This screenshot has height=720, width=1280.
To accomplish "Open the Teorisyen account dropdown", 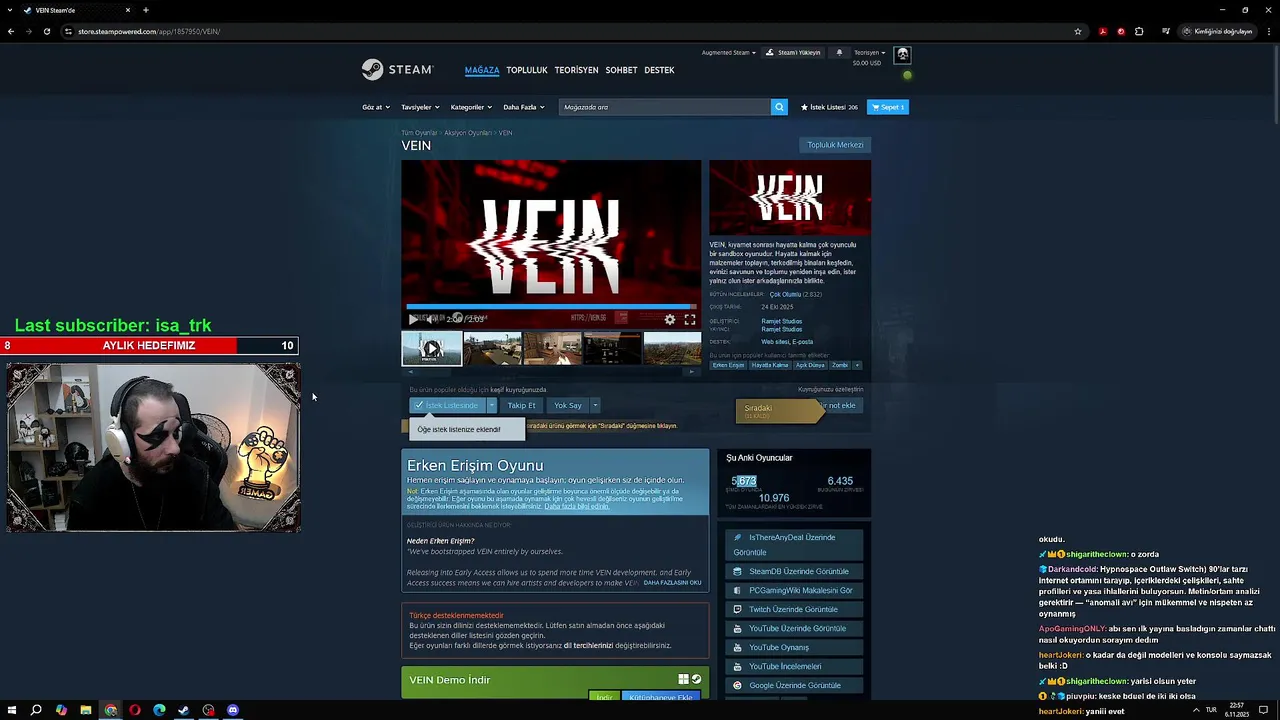I will tap(869, 52).
